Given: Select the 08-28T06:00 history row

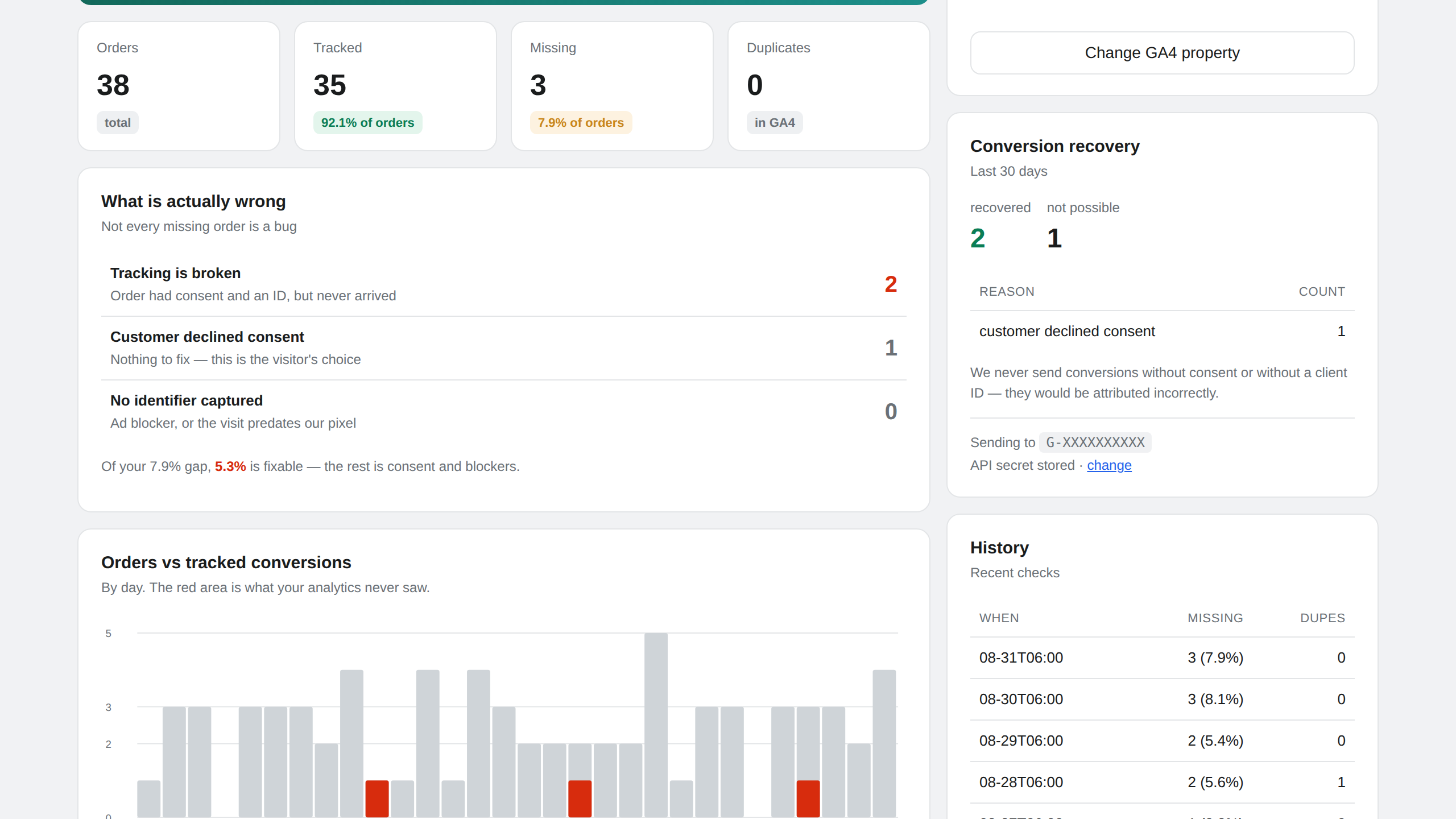Looking at the screenshot, I should click(x=1162, y=783).
